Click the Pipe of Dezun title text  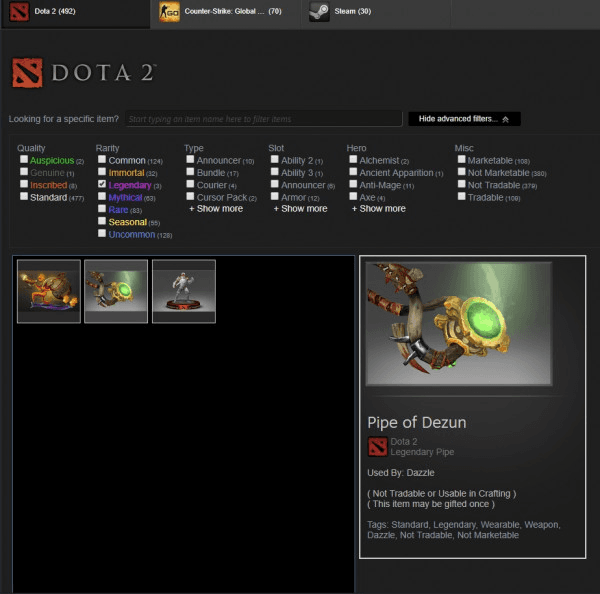pos(417,423)
